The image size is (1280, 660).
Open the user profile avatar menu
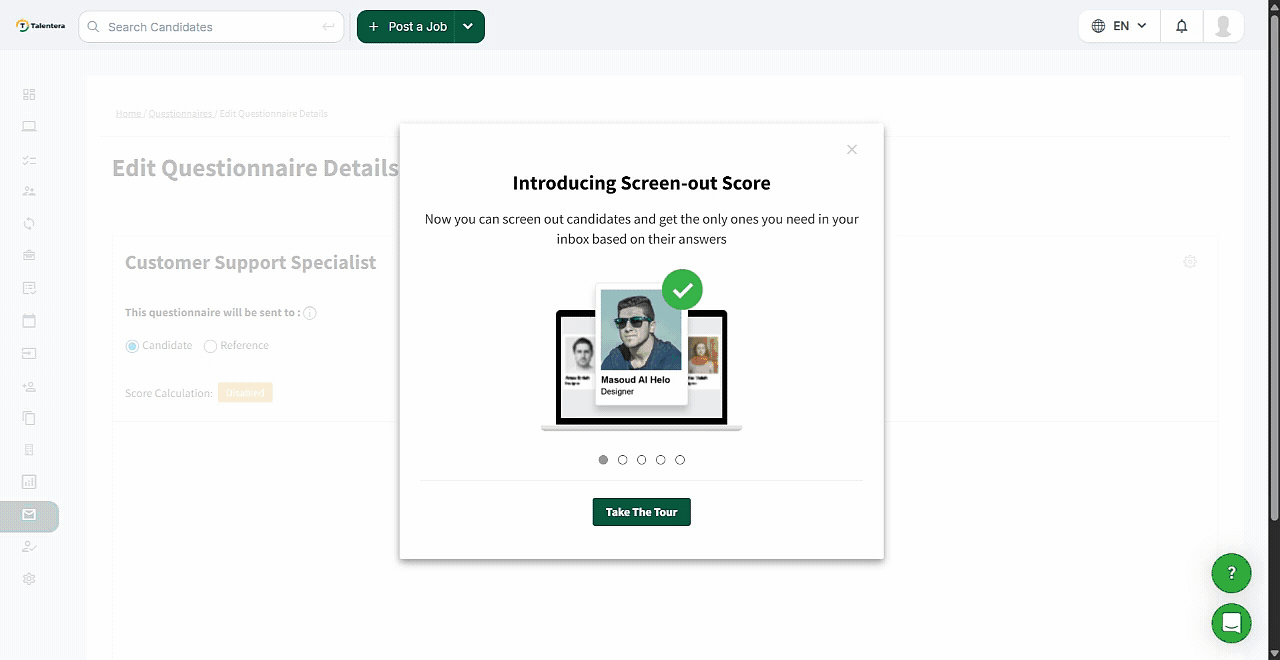[1222, 26]
